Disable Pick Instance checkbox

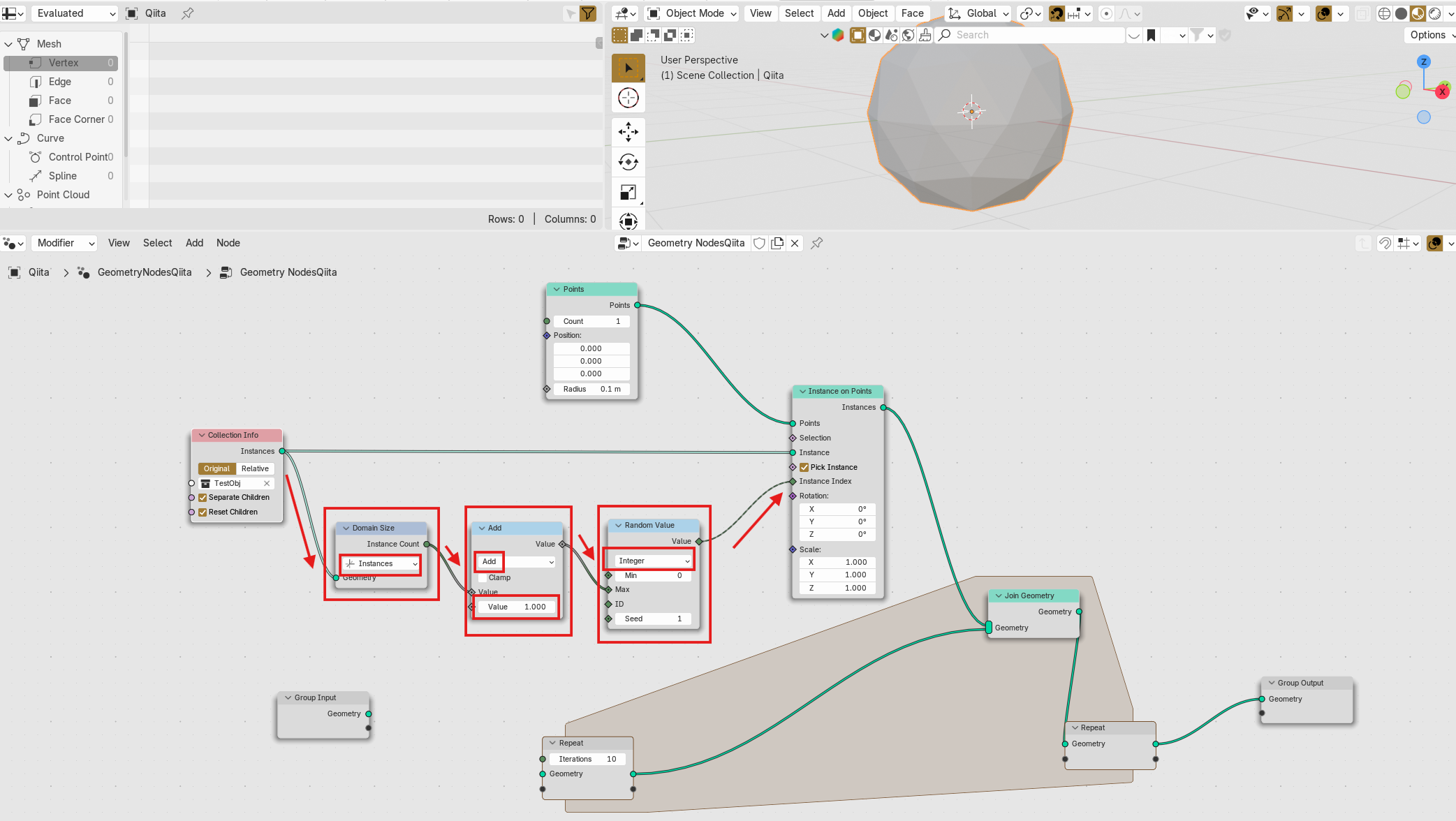[x=804, y=467]
